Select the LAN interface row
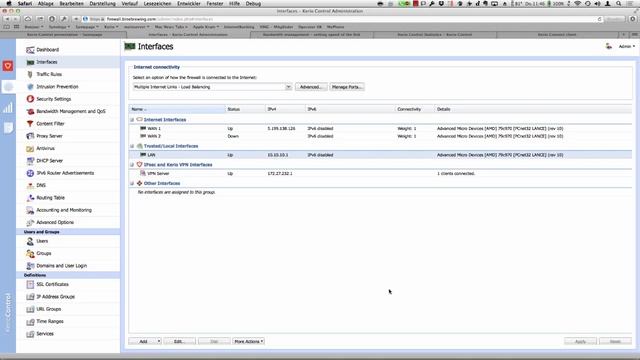 click(x=380, y=155)
